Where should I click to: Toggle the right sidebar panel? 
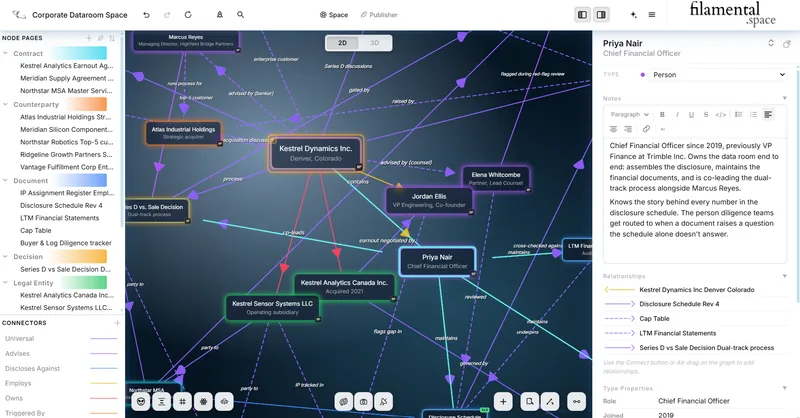(x=601, y=15)
